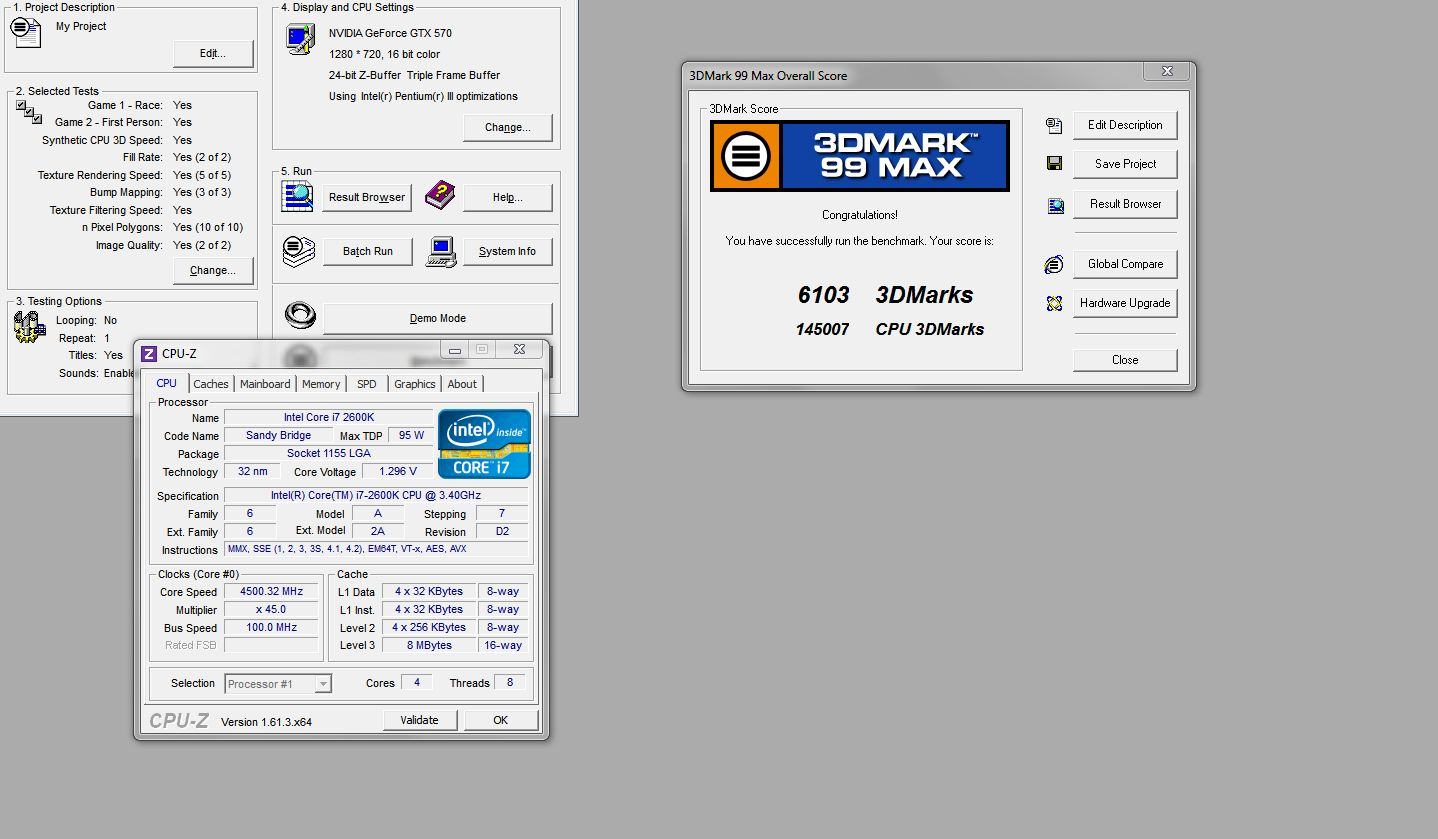Open the System Info button
Viewport: 1438px width, 839px height.
pos(507,251)
